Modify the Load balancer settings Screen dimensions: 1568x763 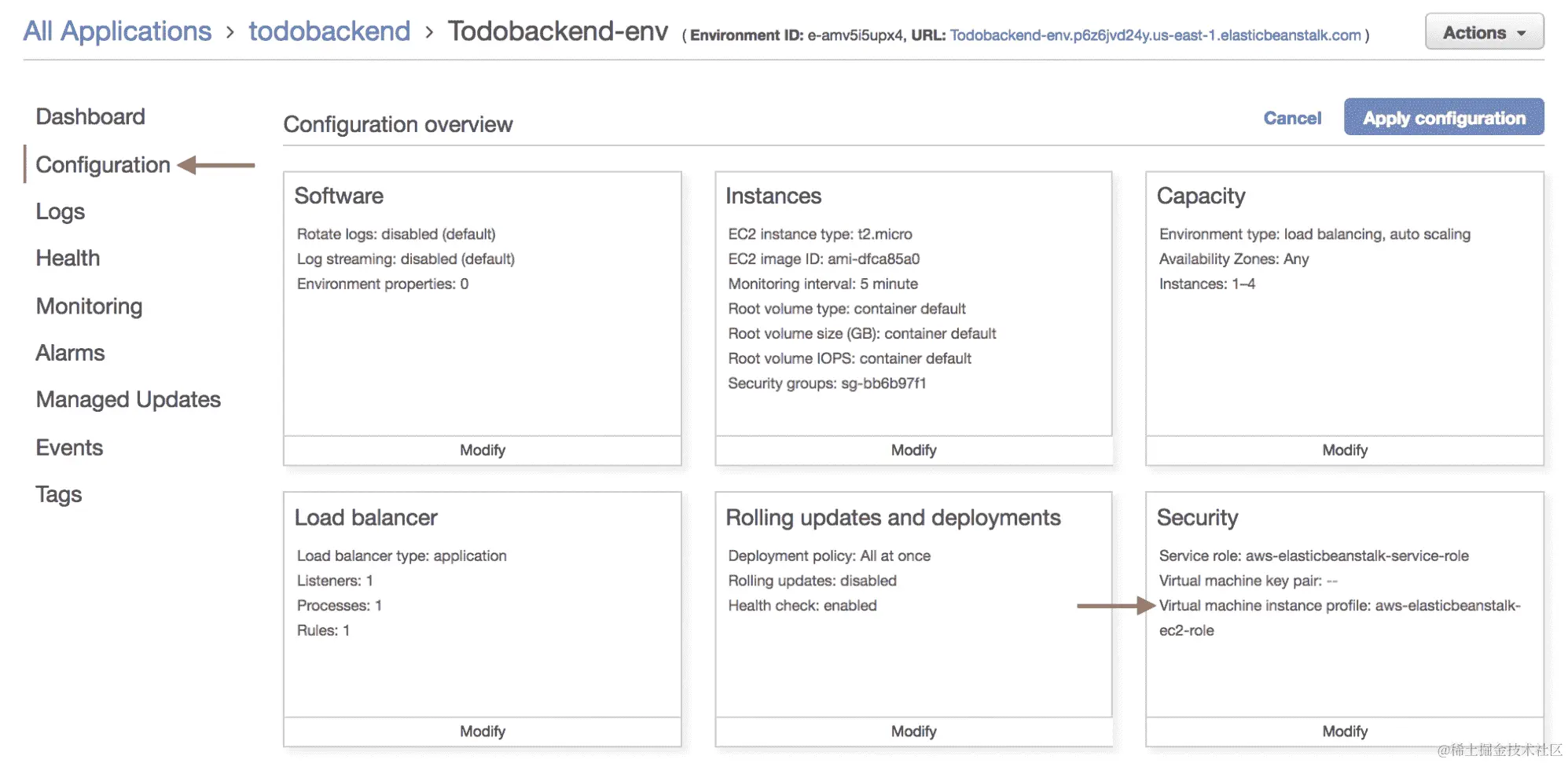[x=483, y=732]
